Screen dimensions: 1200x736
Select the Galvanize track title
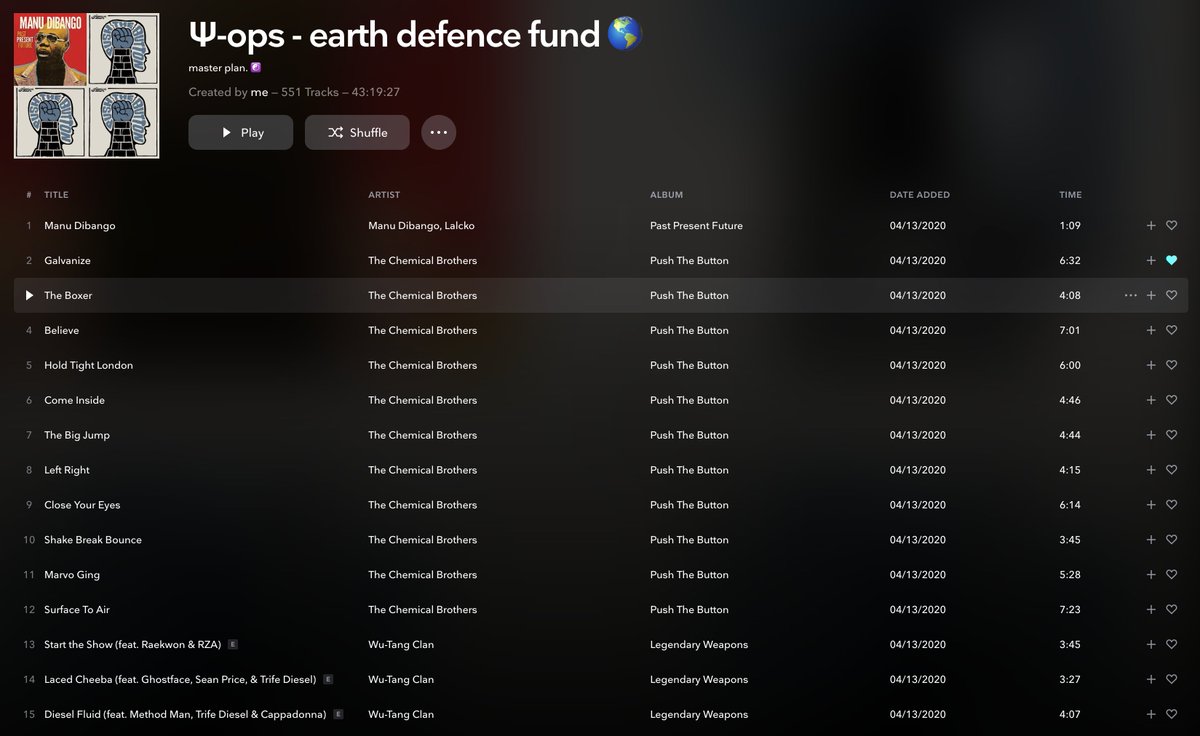pos(67,261)
